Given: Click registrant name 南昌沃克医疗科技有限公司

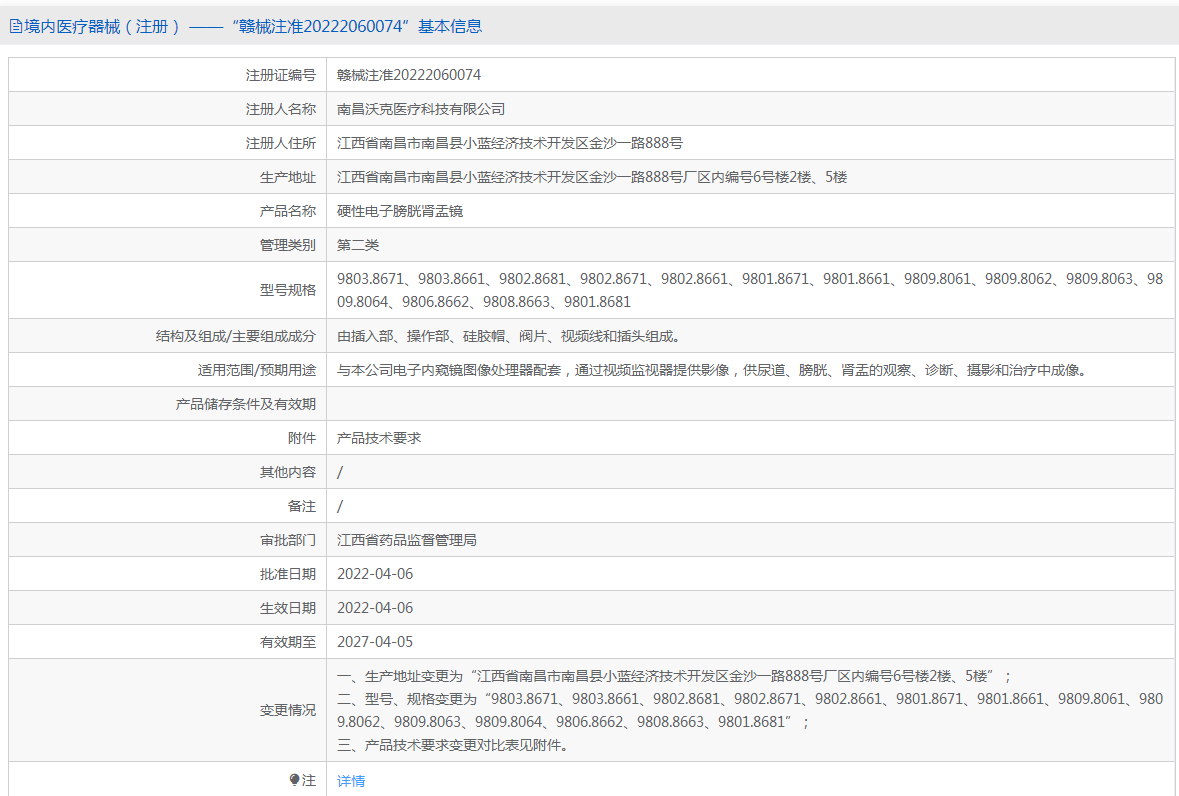Looking at the screenshot, I should (x=421, y=109).
